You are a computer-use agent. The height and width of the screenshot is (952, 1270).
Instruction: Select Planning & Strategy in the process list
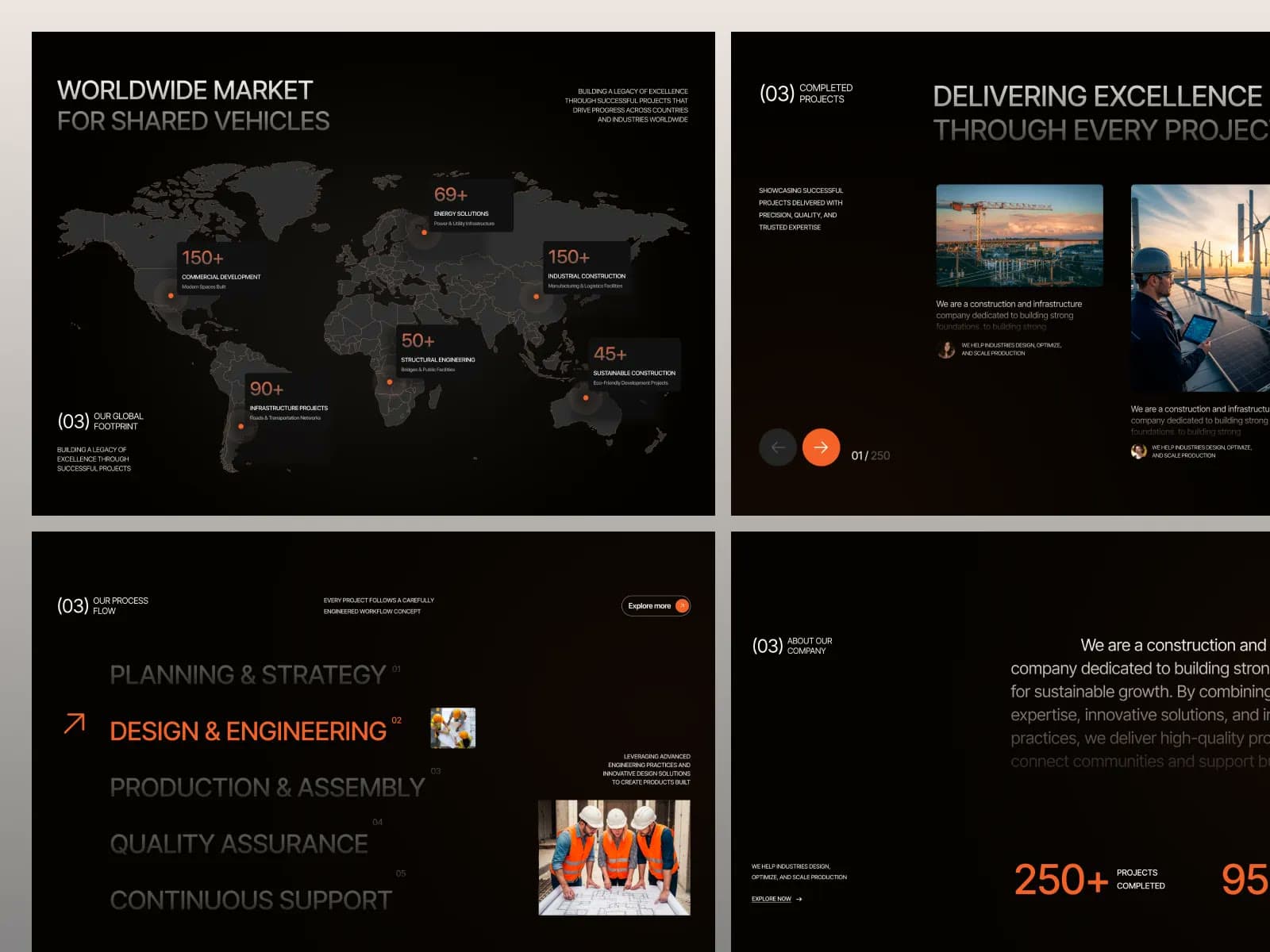point(248,674)
